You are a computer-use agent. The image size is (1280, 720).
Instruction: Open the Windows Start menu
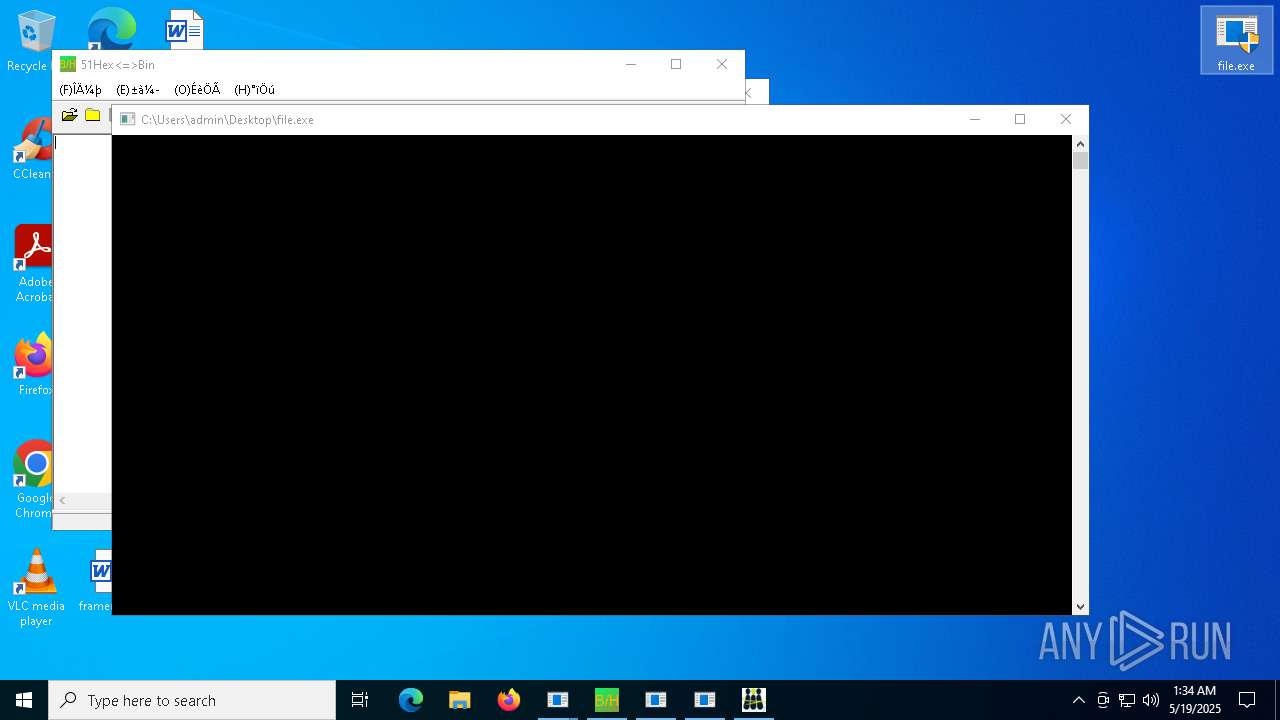point(24,700)
